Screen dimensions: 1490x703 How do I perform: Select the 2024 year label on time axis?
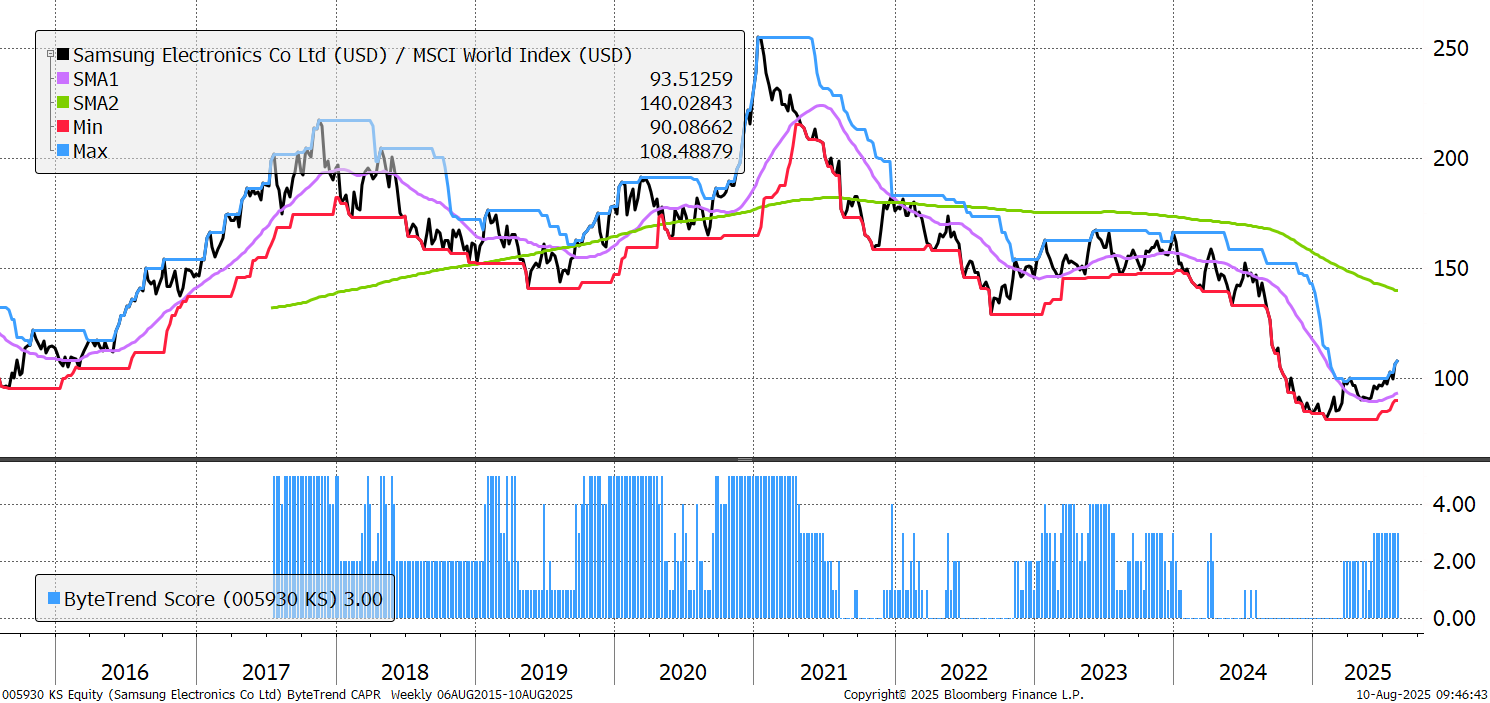[x=1242, y=672]
